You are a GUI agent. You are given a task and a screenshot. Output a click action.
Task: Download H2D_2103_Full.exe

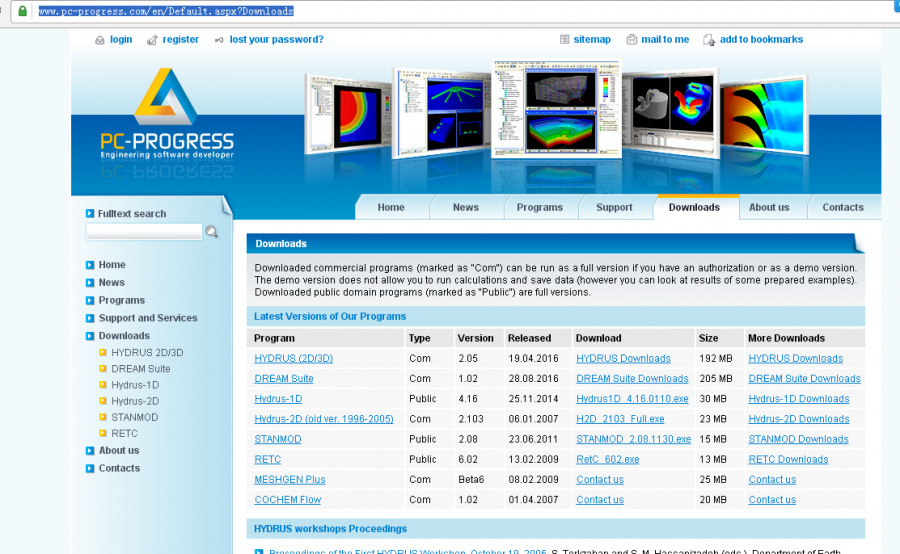click(x=620, y=419)
